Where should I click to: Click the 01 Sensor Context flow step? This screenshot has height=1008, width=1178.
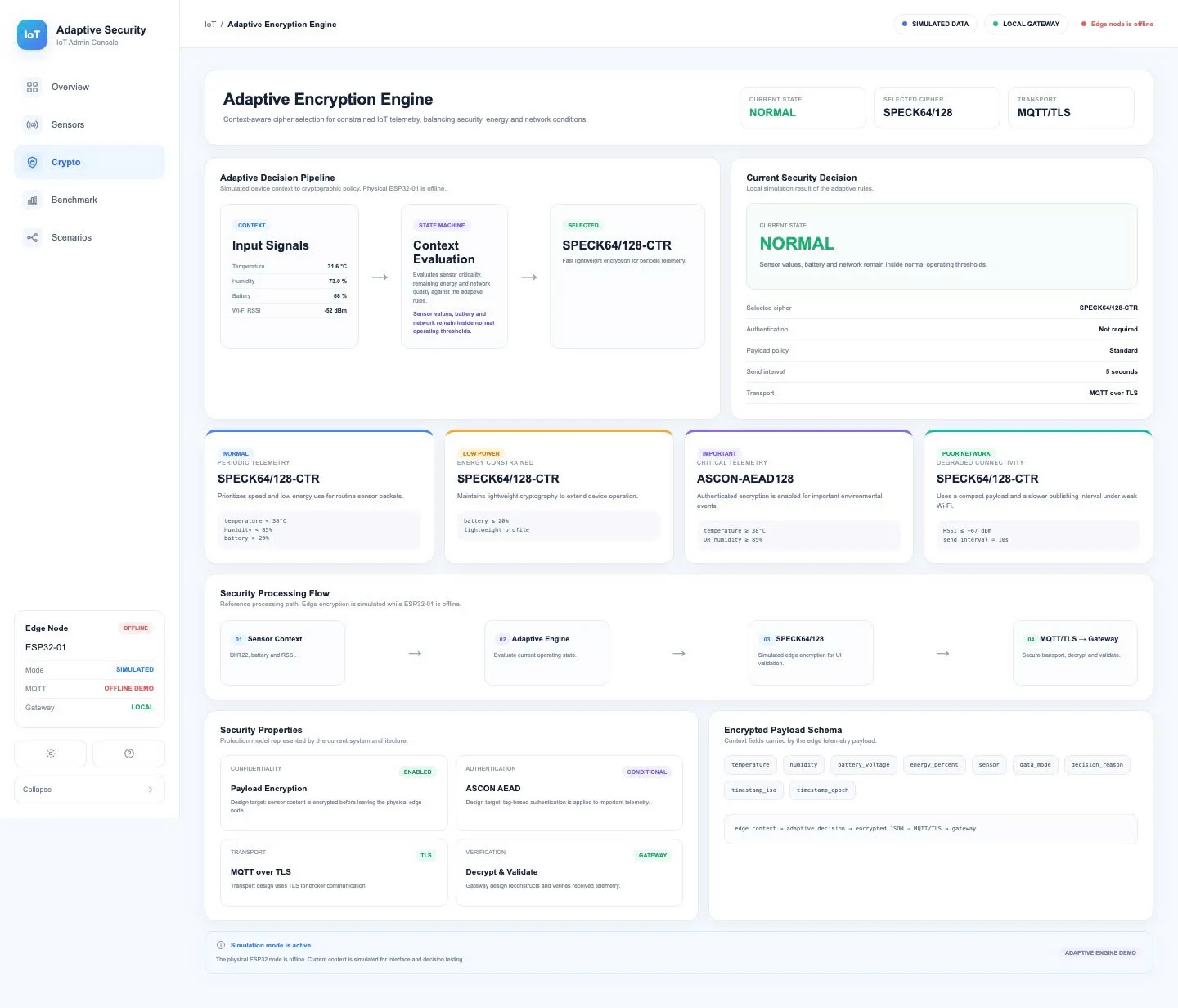tap(282, 653)
